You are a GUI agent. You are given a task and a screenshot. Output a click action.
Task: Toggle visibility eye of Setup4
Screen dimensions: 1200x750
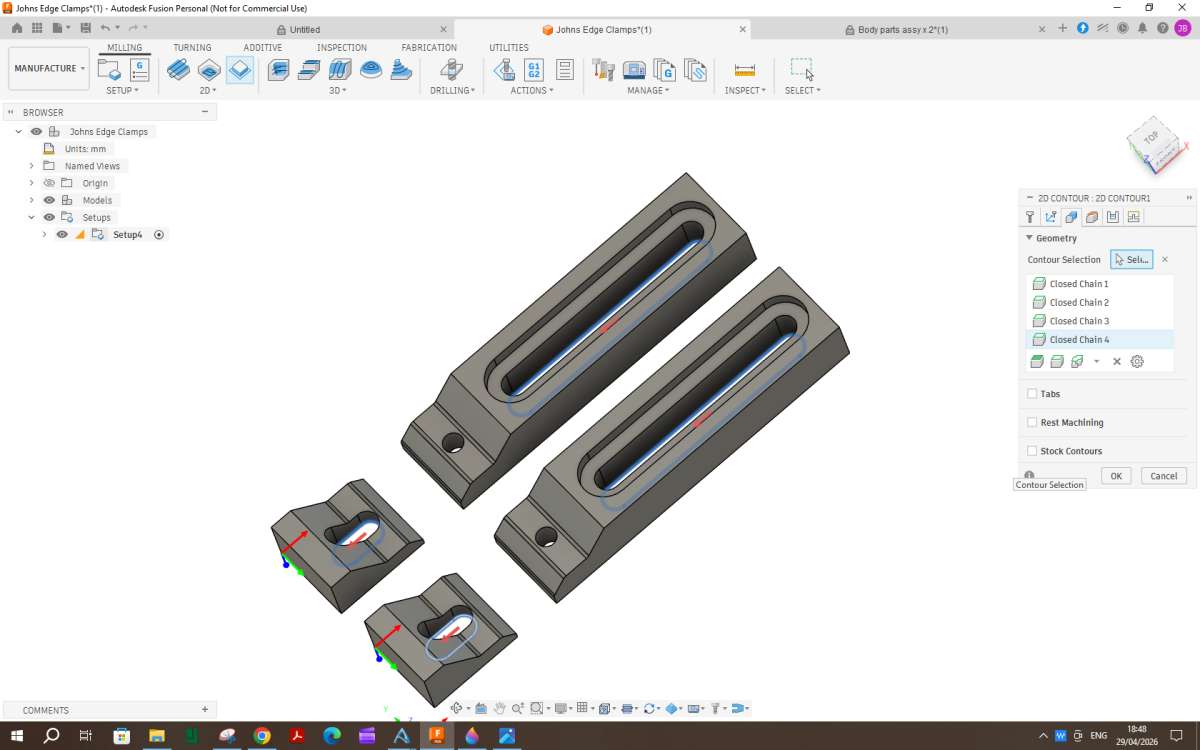(62, 234)
